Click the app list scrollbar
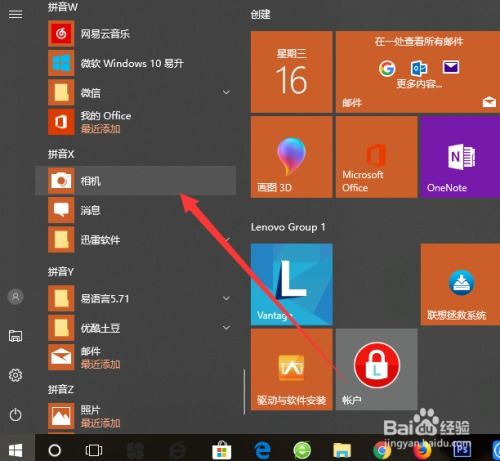 click(244, 391)
